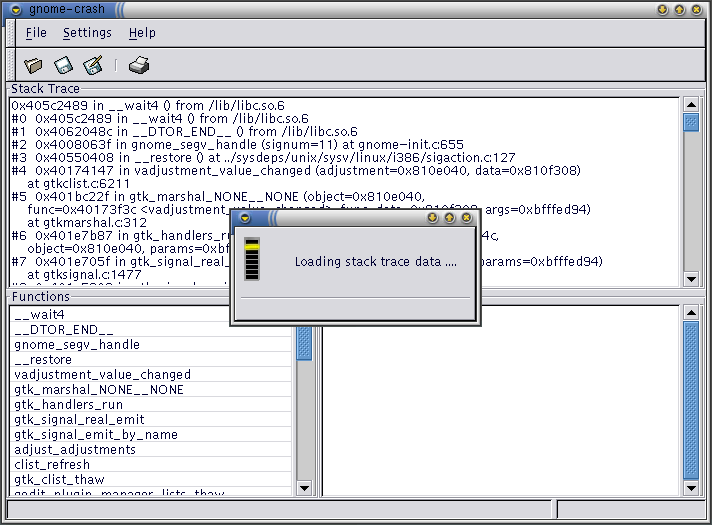Click the 'at gtkmarshal.c:312' line
This screenshot has height=525, width=712.
(x=87, y=223)
